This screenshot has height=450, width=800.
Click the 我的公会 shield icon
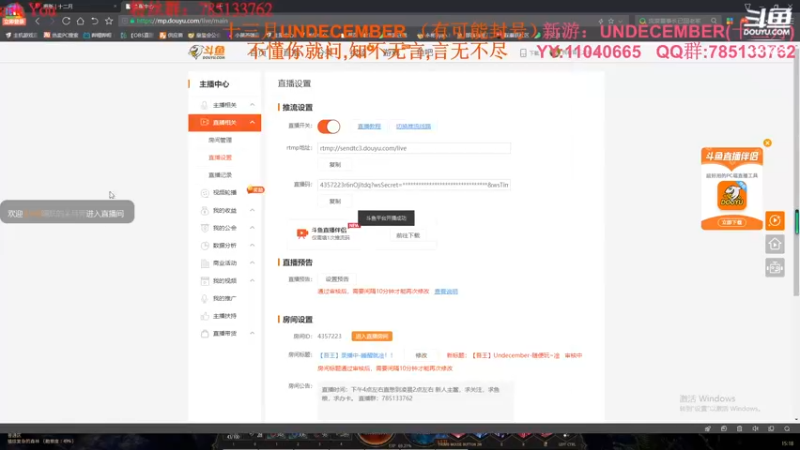tap(205, 228)
